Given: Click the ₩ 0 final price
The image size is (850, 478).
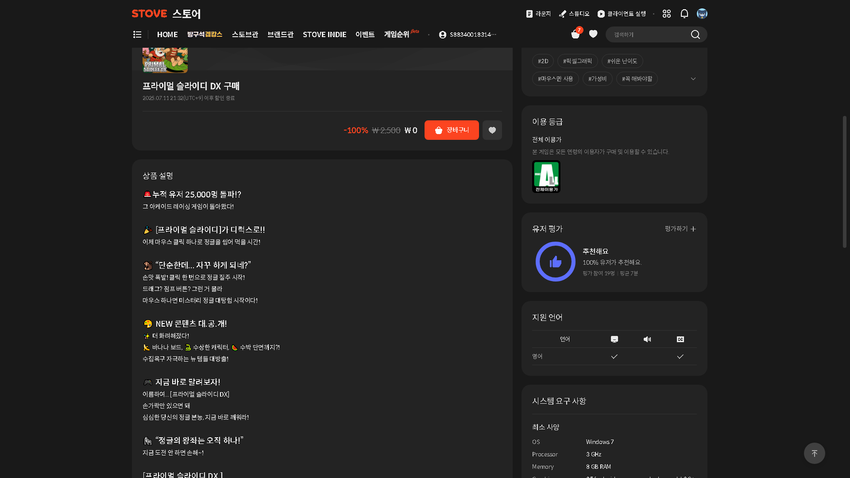Looking at the screenshot, I should 411,130.
